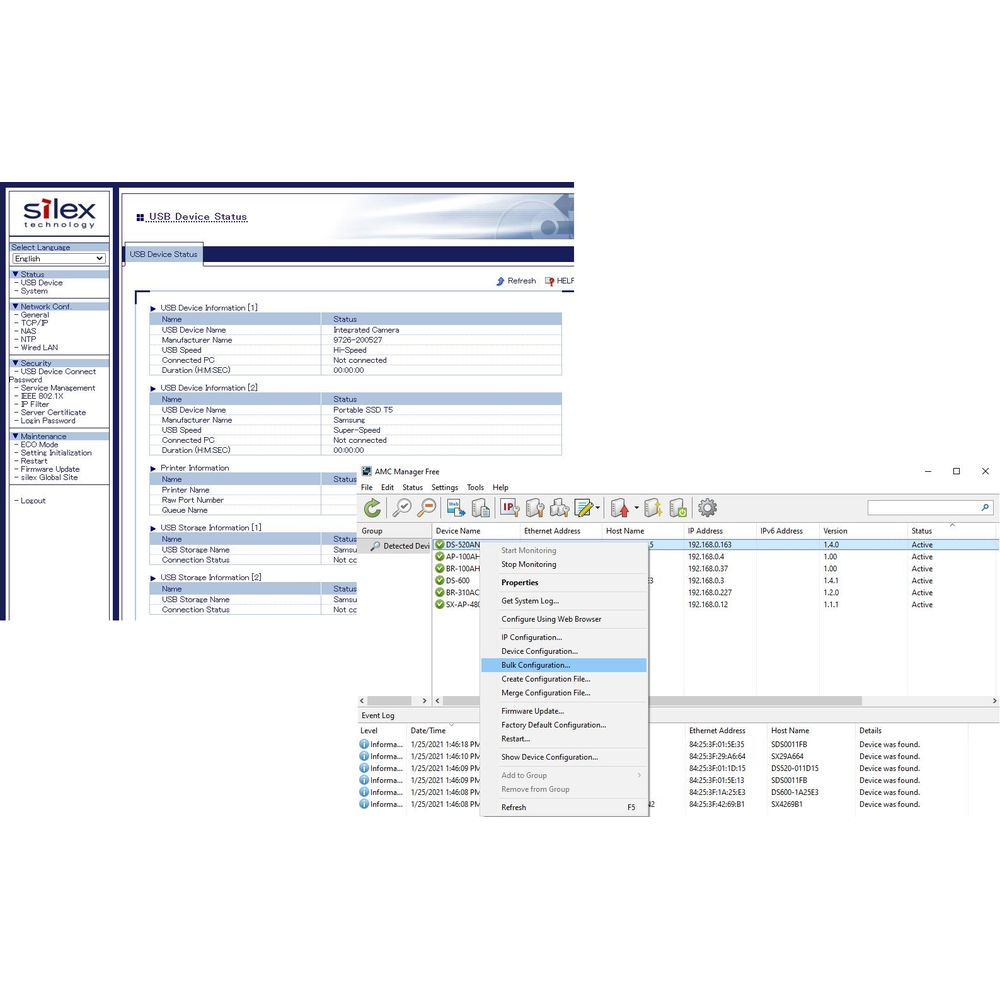This screenshot has height=1000, width=1000.
Task: Click the IP Configuration toolbar icon
Action: (510, 508)
